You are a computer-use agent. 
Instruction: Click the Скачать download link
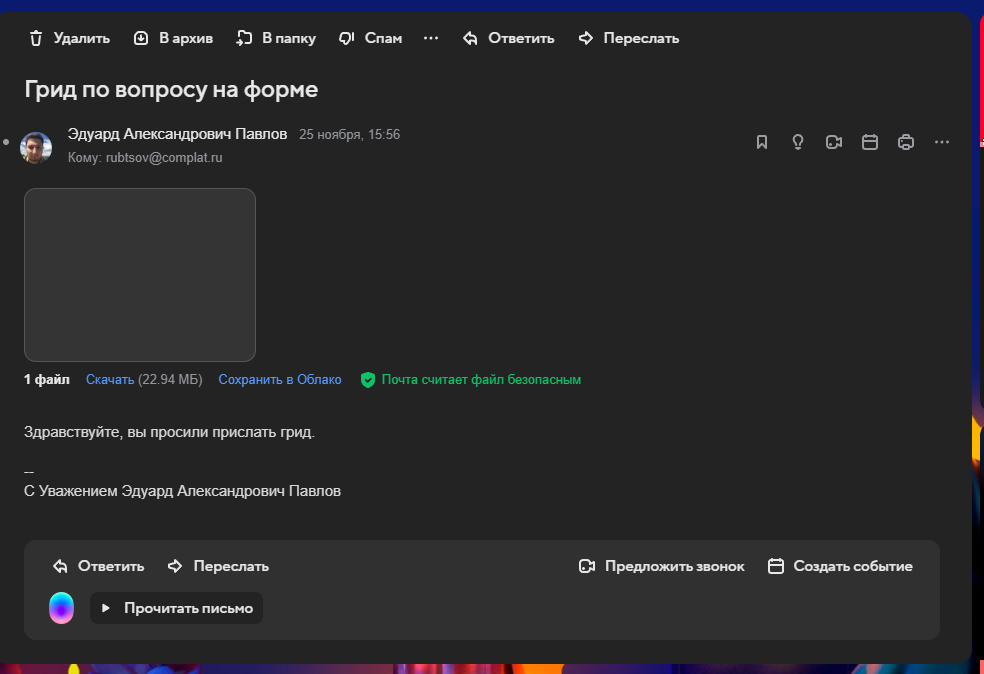point(110,380)
